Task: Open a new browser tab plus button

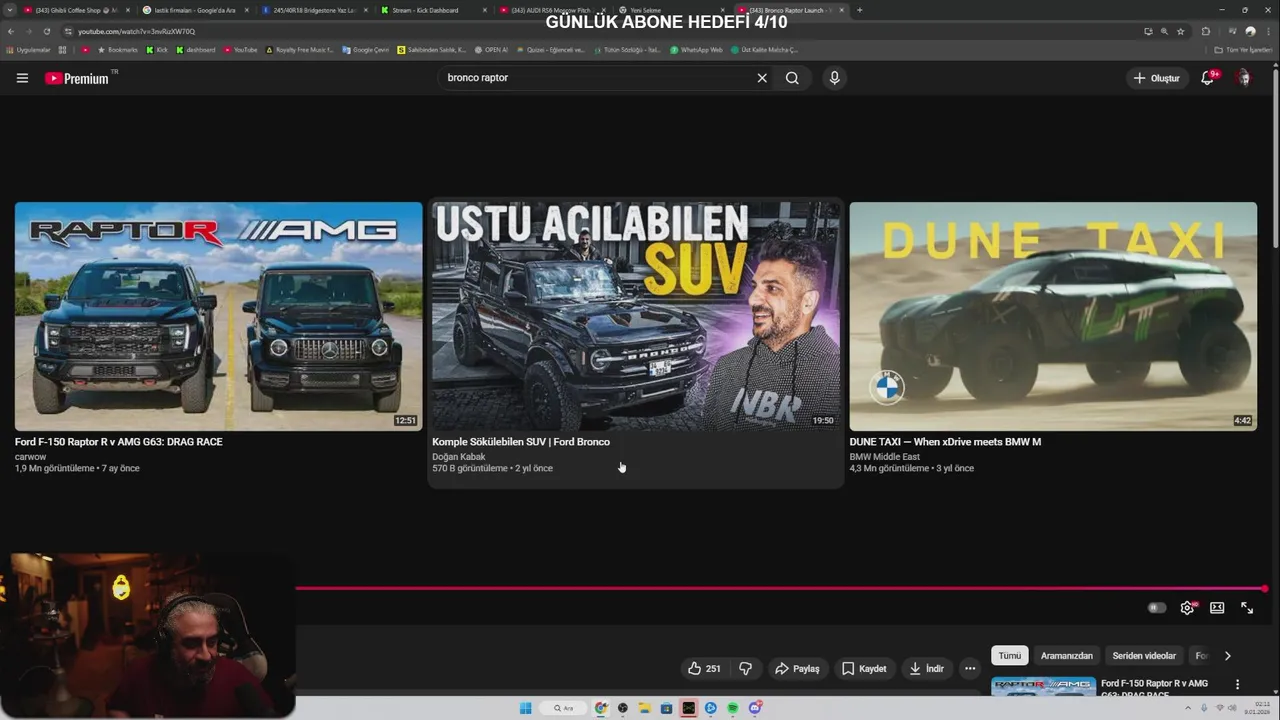Action: [x=859, y=10]
